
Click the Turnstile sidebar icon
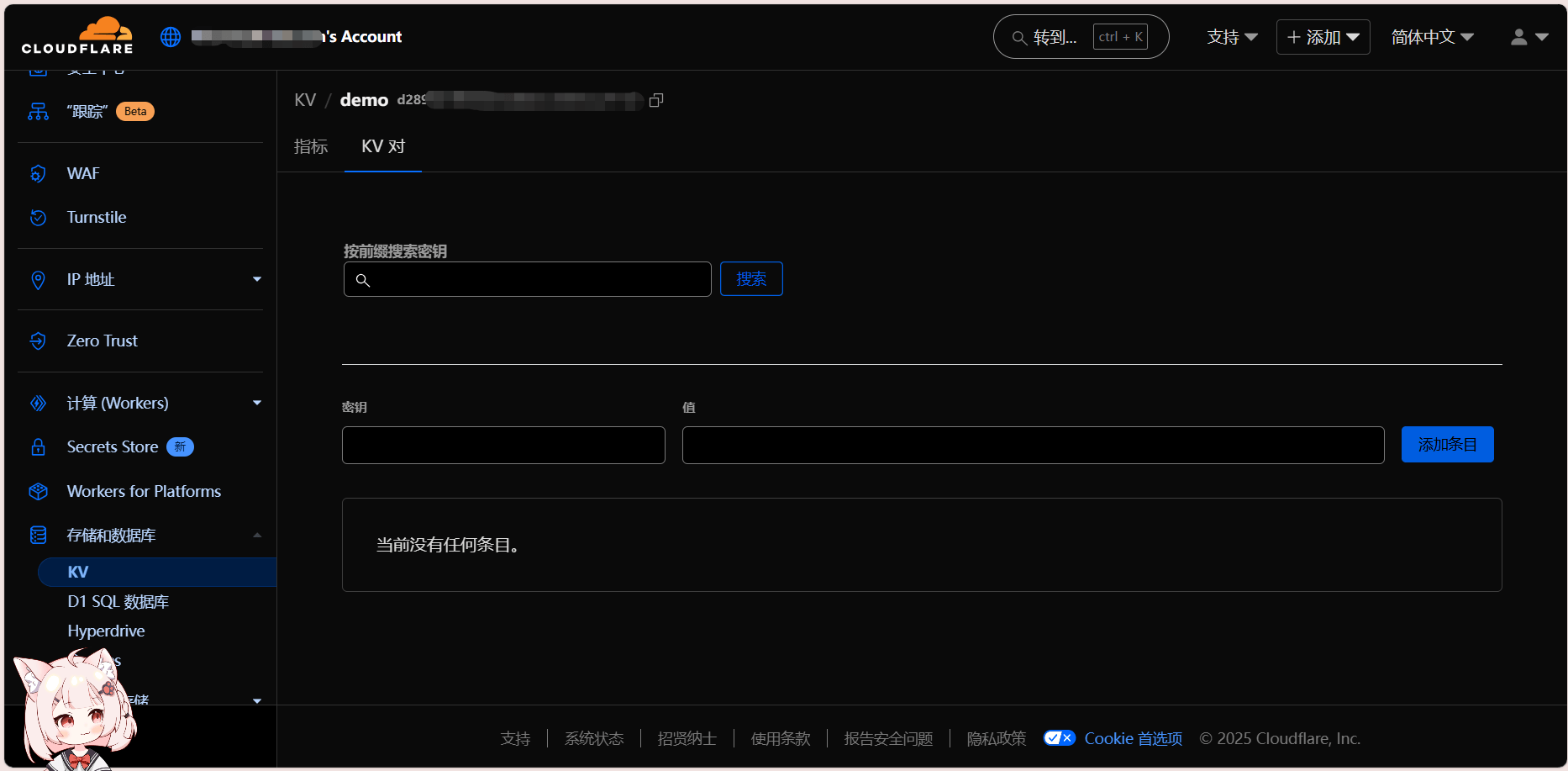coord(38,217)
